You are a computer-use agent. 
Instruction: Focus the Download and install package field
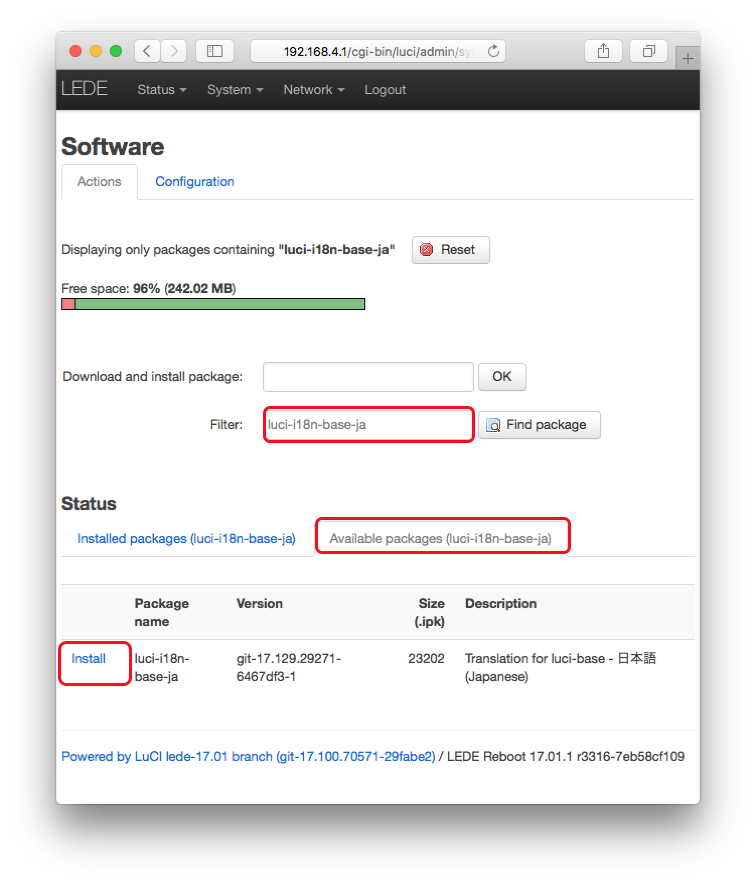click(368, 377)
